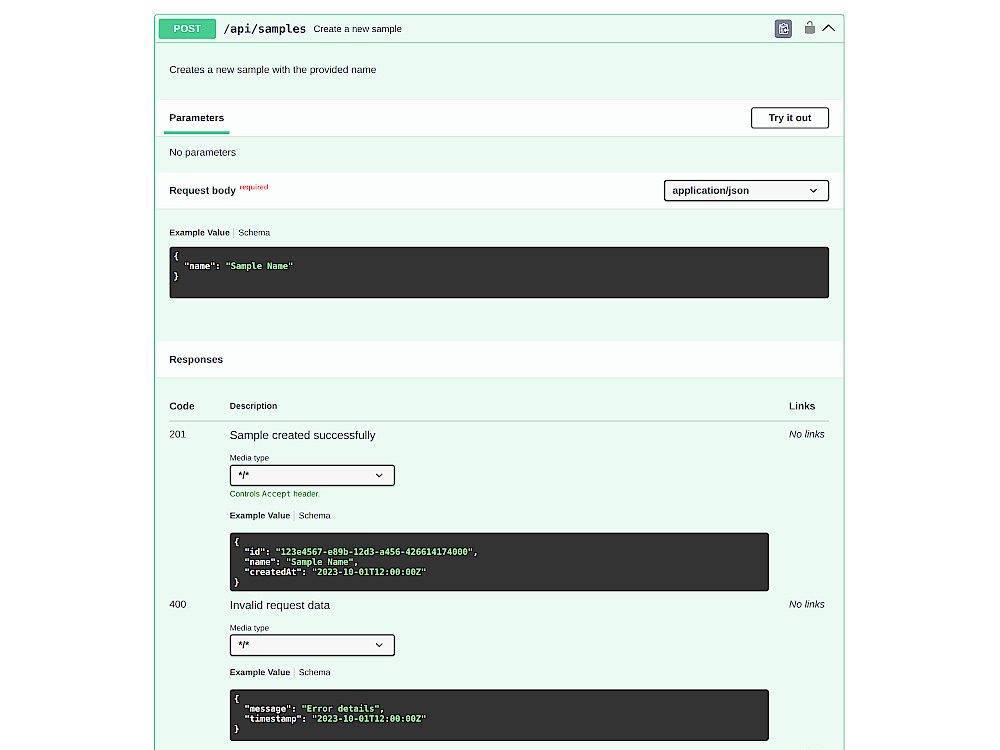The width and height of the screenshot is (1000, 750).
Task: Click the 'Code' column header
Action: [x=182, y=406]
